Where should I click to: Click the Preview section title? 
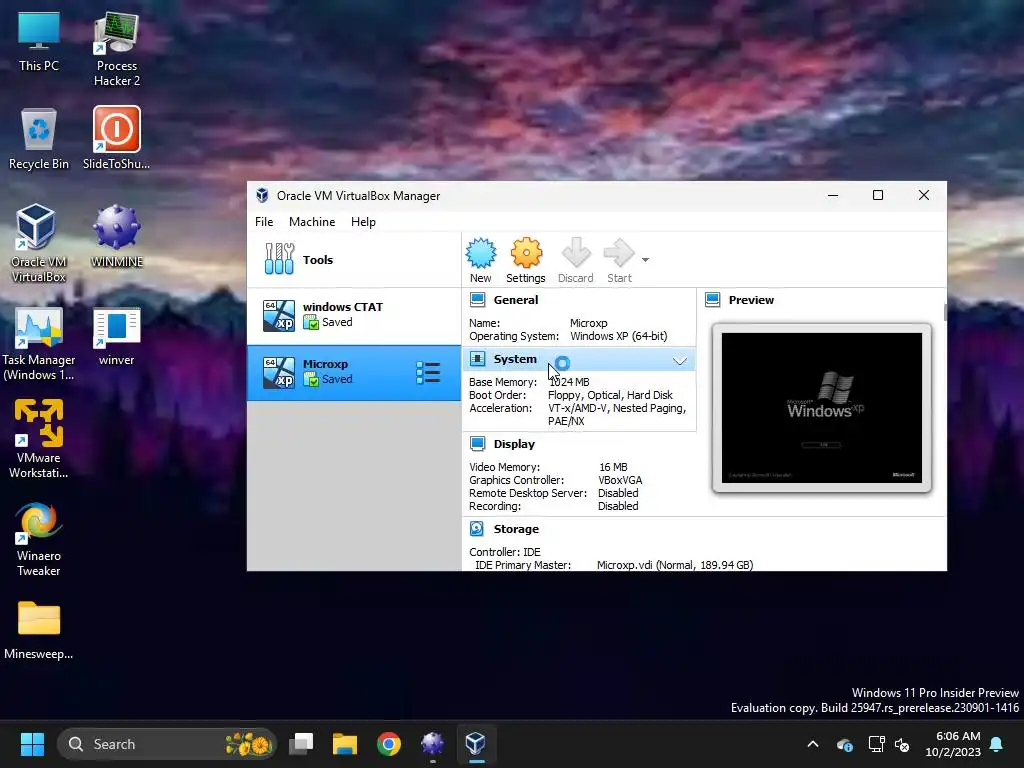click(751, 300)
